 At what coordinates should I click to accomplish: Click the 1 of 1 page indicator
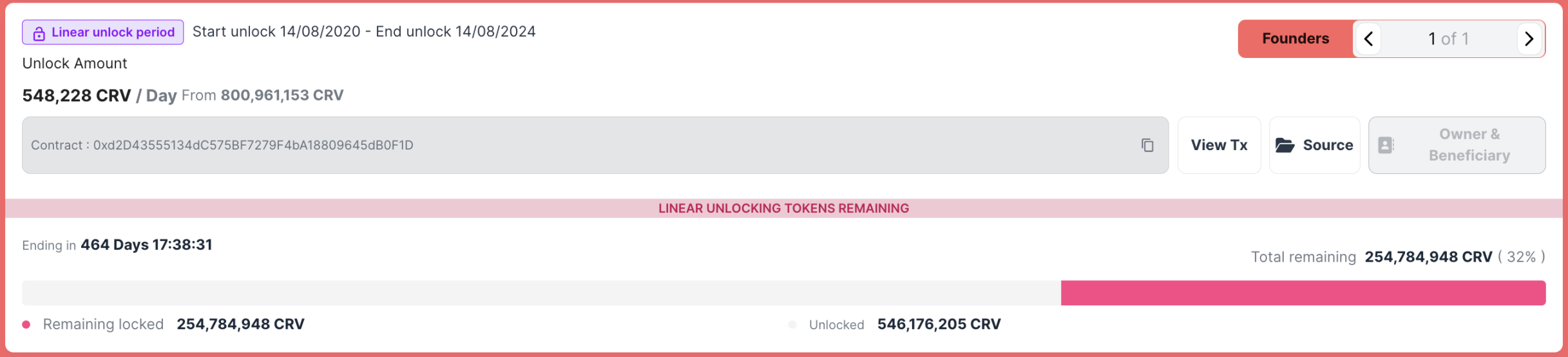pyautogui.click(x=1448, y=39)
